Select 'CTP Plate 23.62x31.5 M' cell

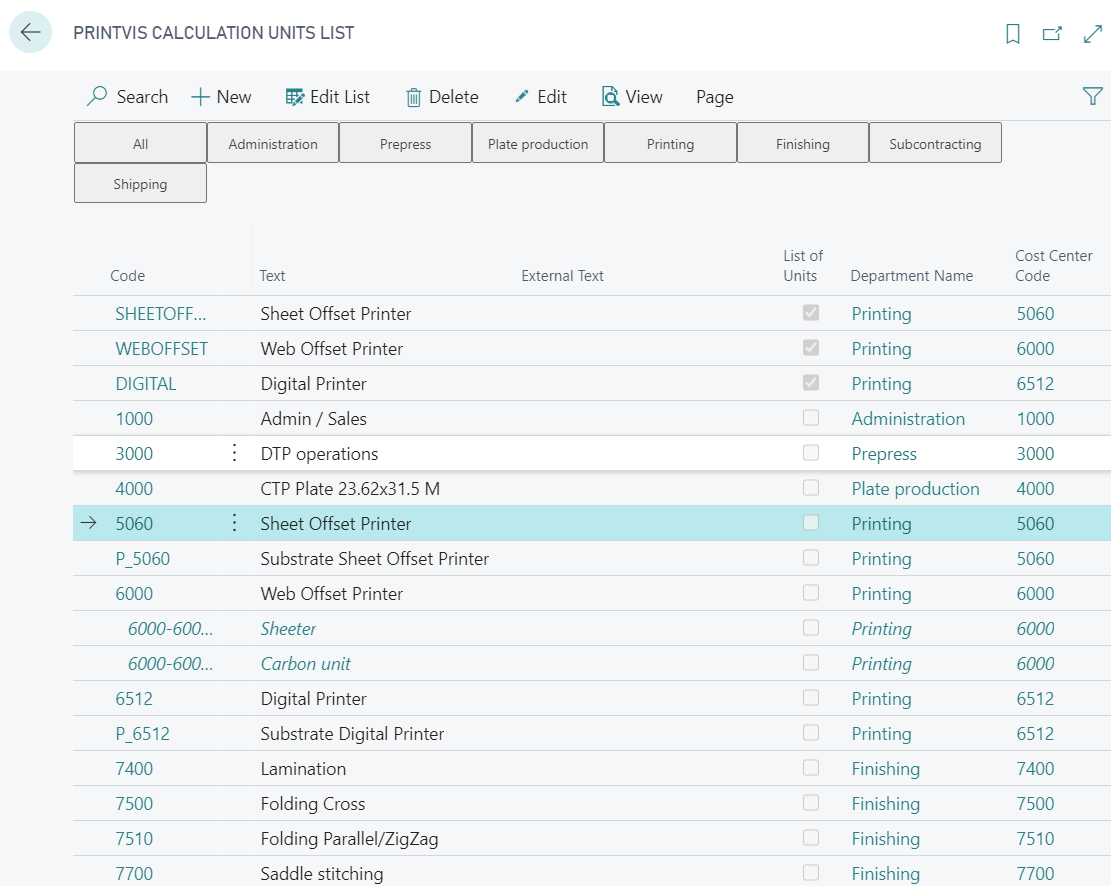350,488
